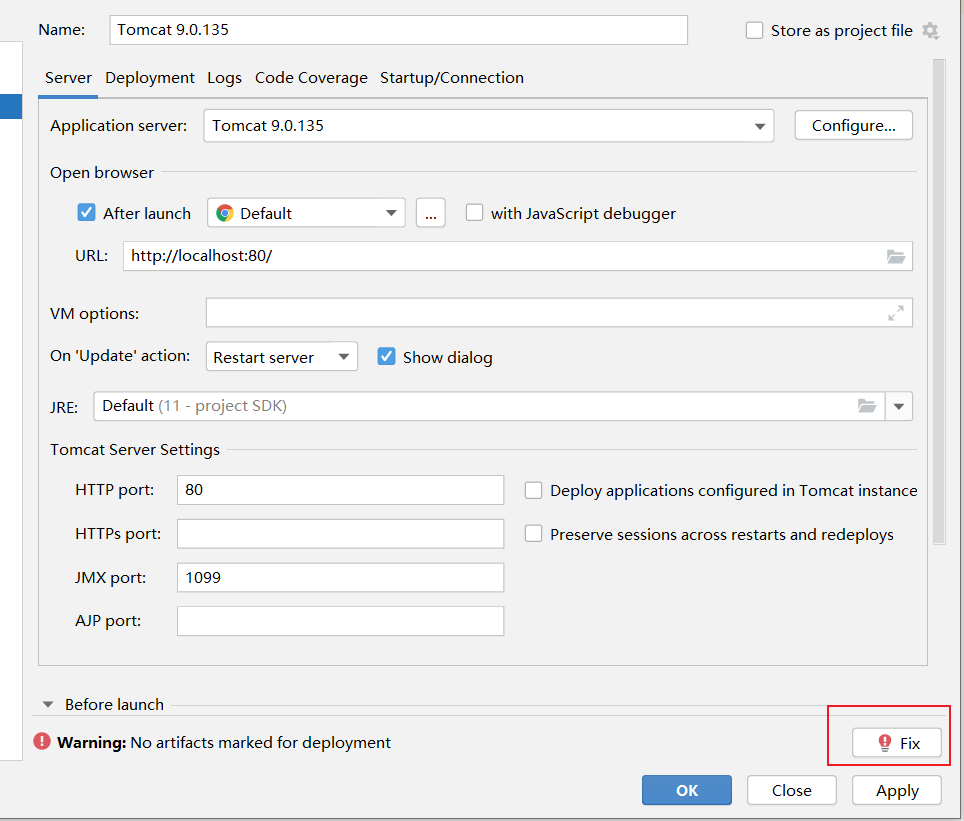This screenshot has height=821, width=964.
Task: Click the gear icon beside Store as project file
Action: 931,30
